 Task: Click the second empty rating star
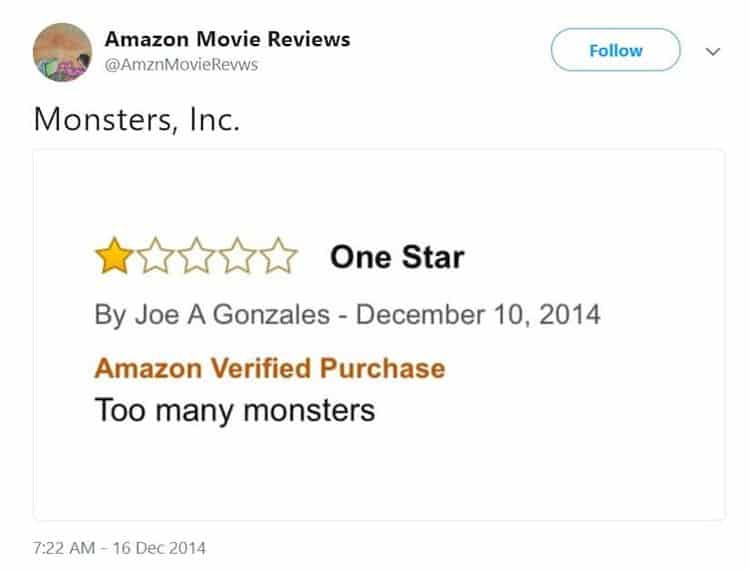pyautogui.click(x=155, y=257)
